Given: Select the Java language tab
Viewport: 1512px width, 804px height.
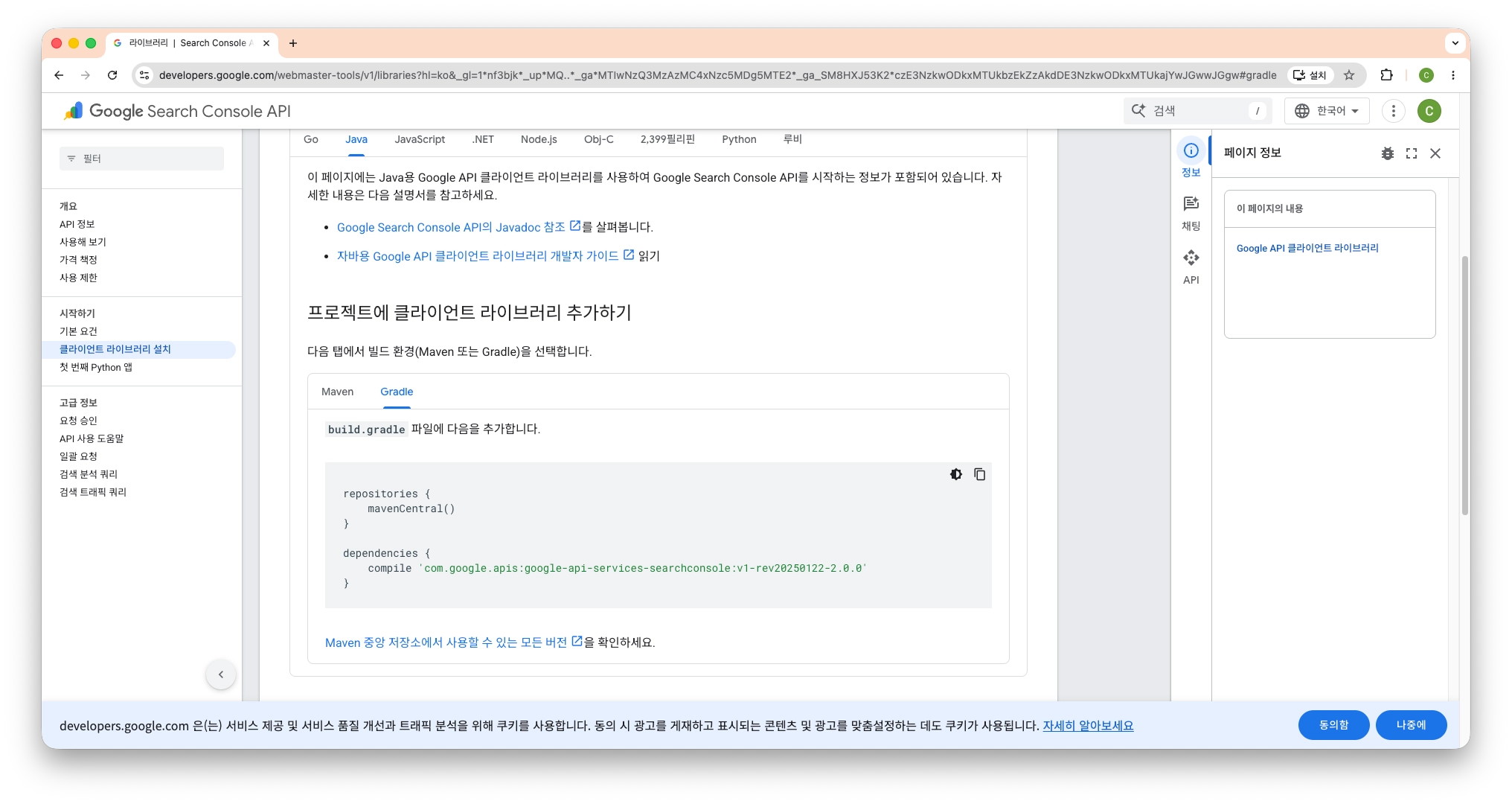Looking at the screenshot, I should coord(356,139).
